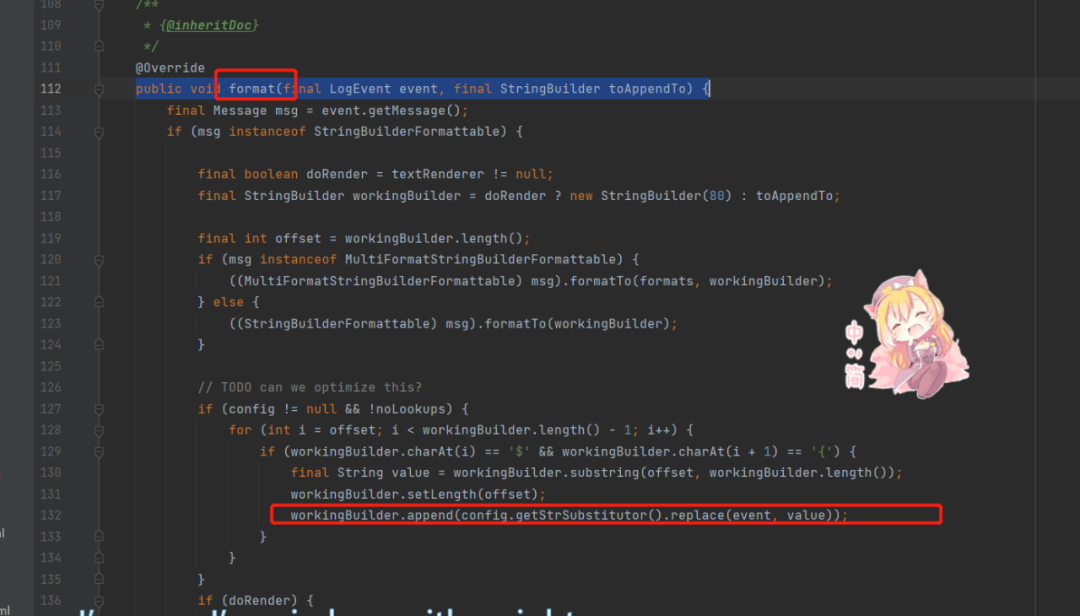This screenshot has width=1080, height=616.
Task: Collapse the fold marker on line 120
Action: [99, 260]
